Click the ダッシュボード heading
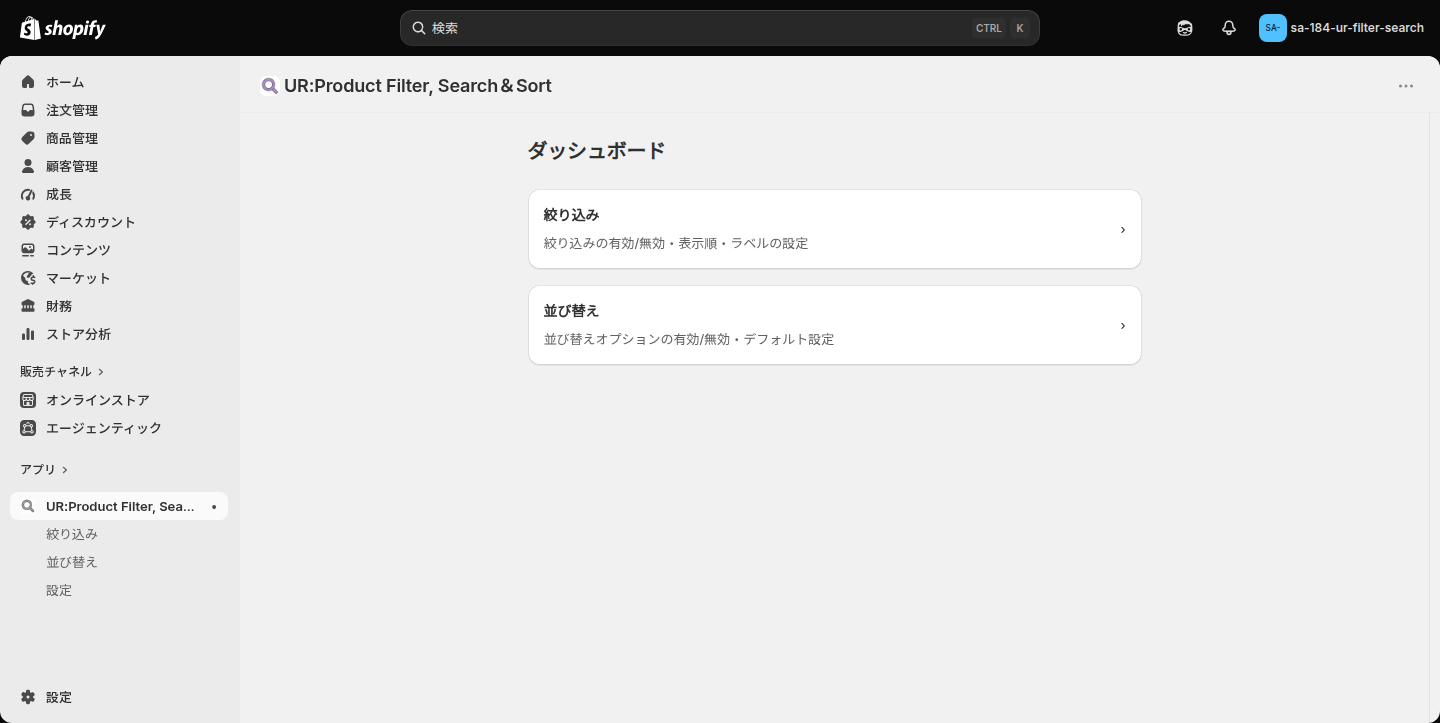Image resolution: width=1440 pixels, height=723 pixels. click(x=597, y=151)
